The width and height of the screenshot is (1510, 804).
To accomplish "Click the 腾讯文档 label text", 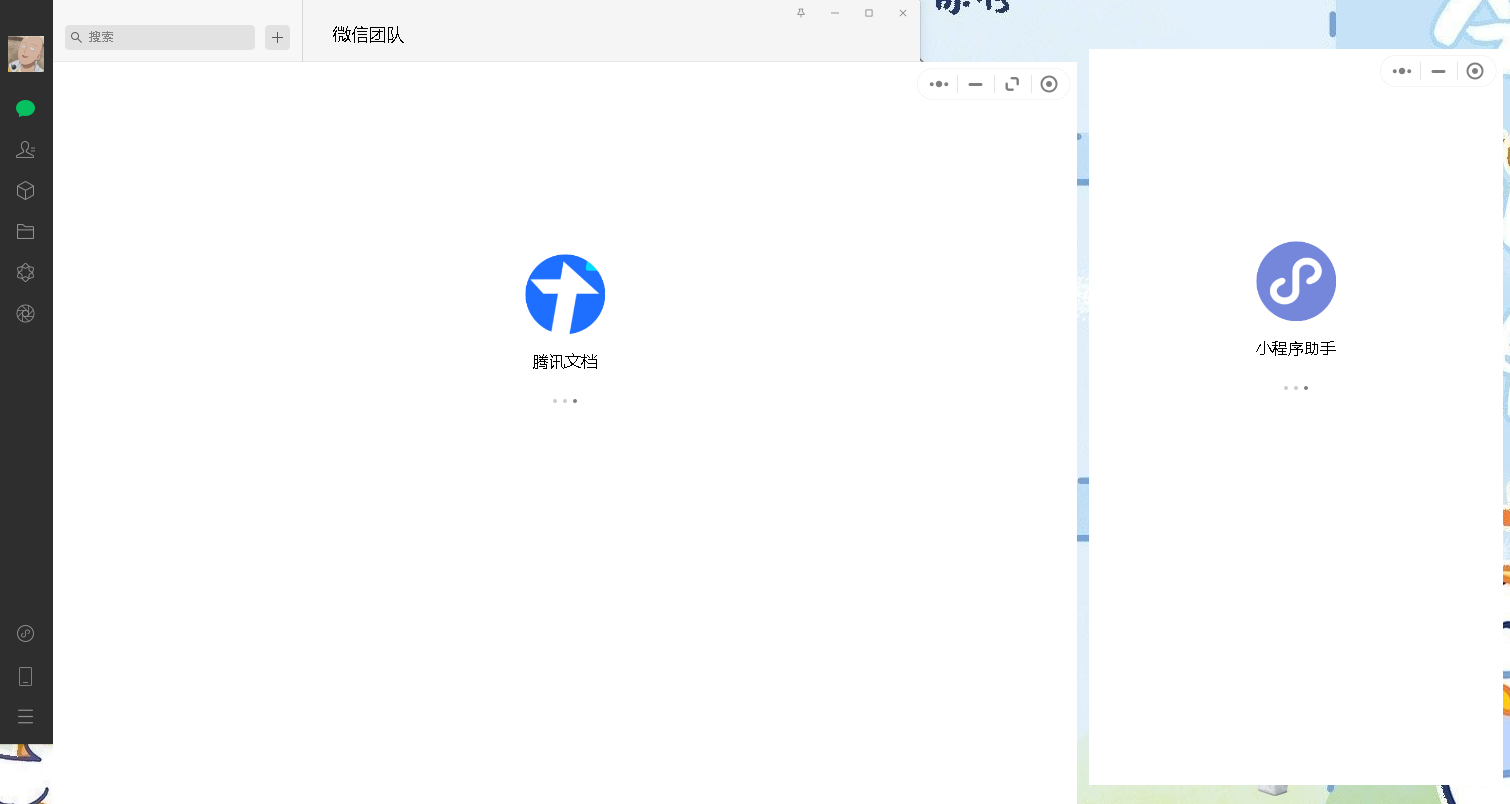I will pos(565,362).
